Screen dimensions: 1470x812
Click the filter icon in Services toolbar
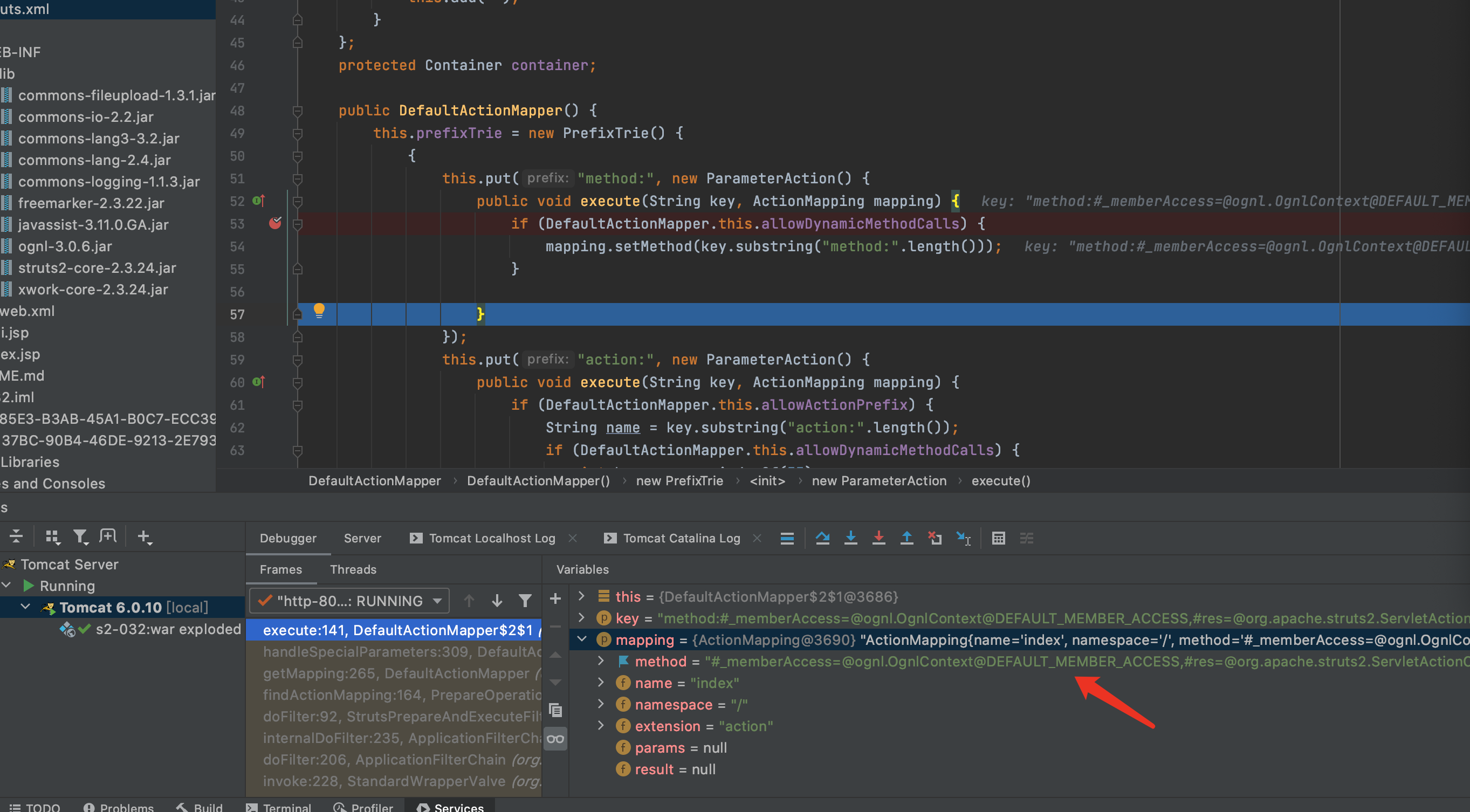[x=80, y=536]
